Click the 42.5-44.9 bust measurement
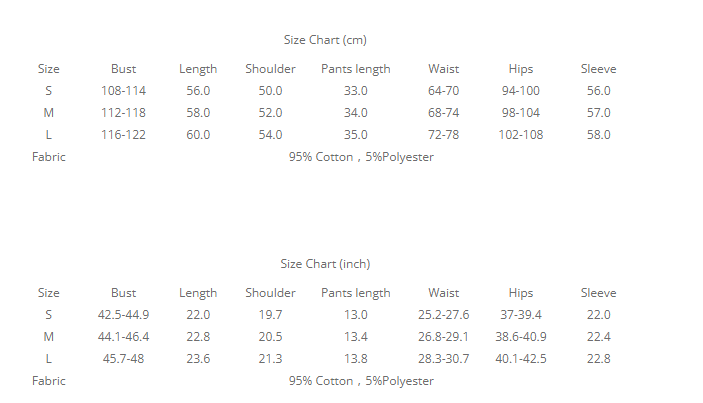This screenshot has height=403, width=703. (123, 315)
